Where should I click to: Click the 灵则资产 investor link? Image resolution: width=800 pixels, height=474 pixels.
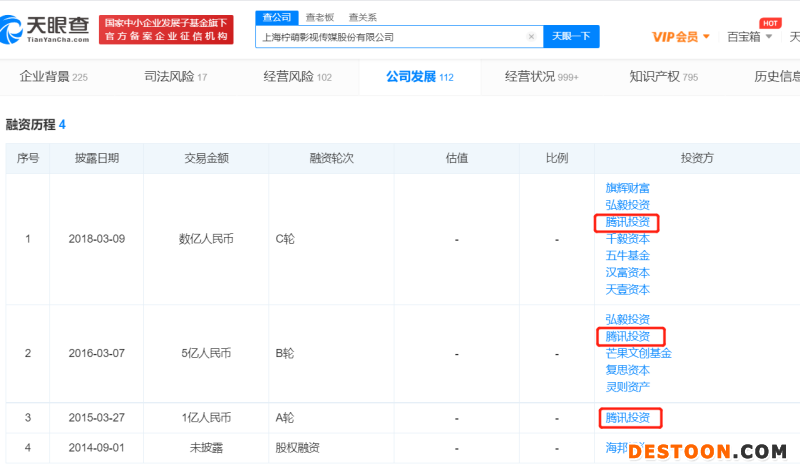[x=627, y=387]
